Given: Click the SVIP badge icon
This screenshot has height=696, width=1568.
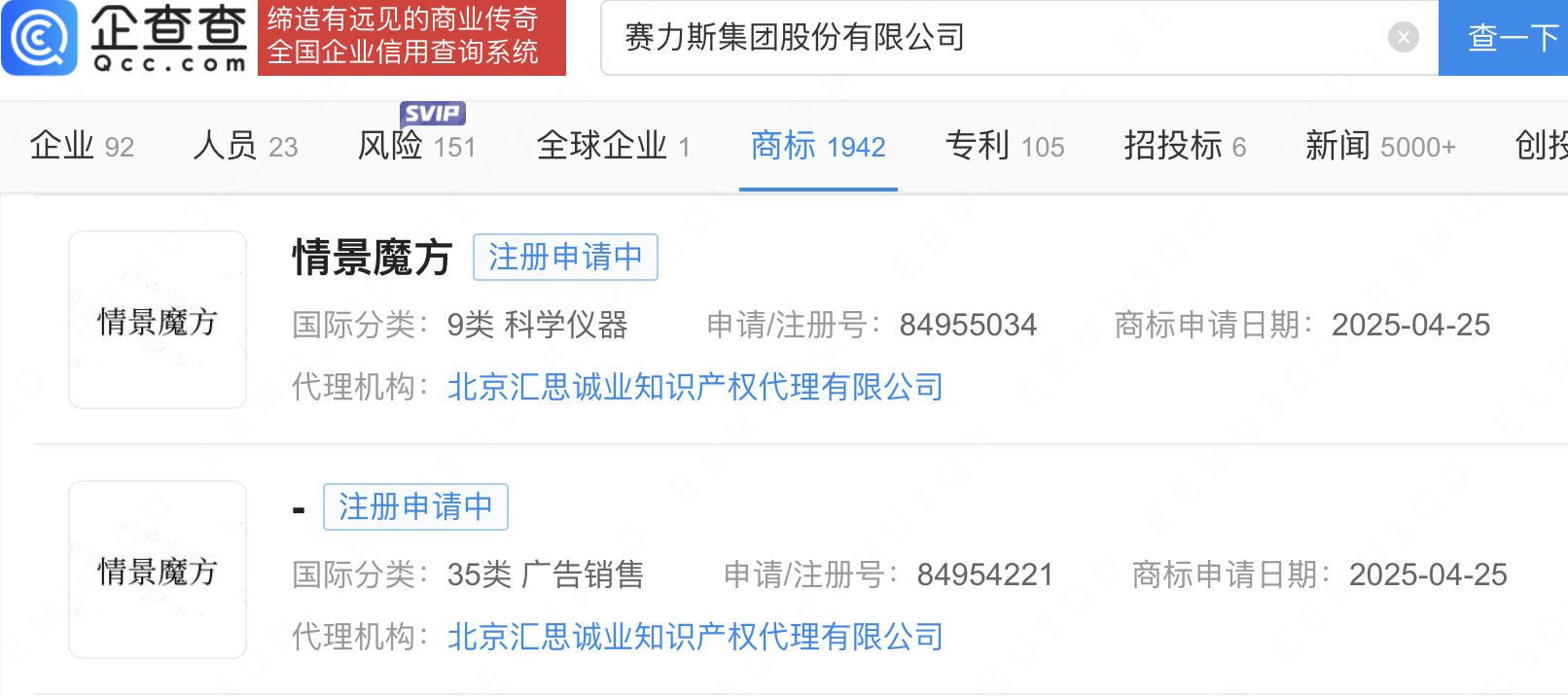Looking at the screenshot, I should (x=432, y=114).
